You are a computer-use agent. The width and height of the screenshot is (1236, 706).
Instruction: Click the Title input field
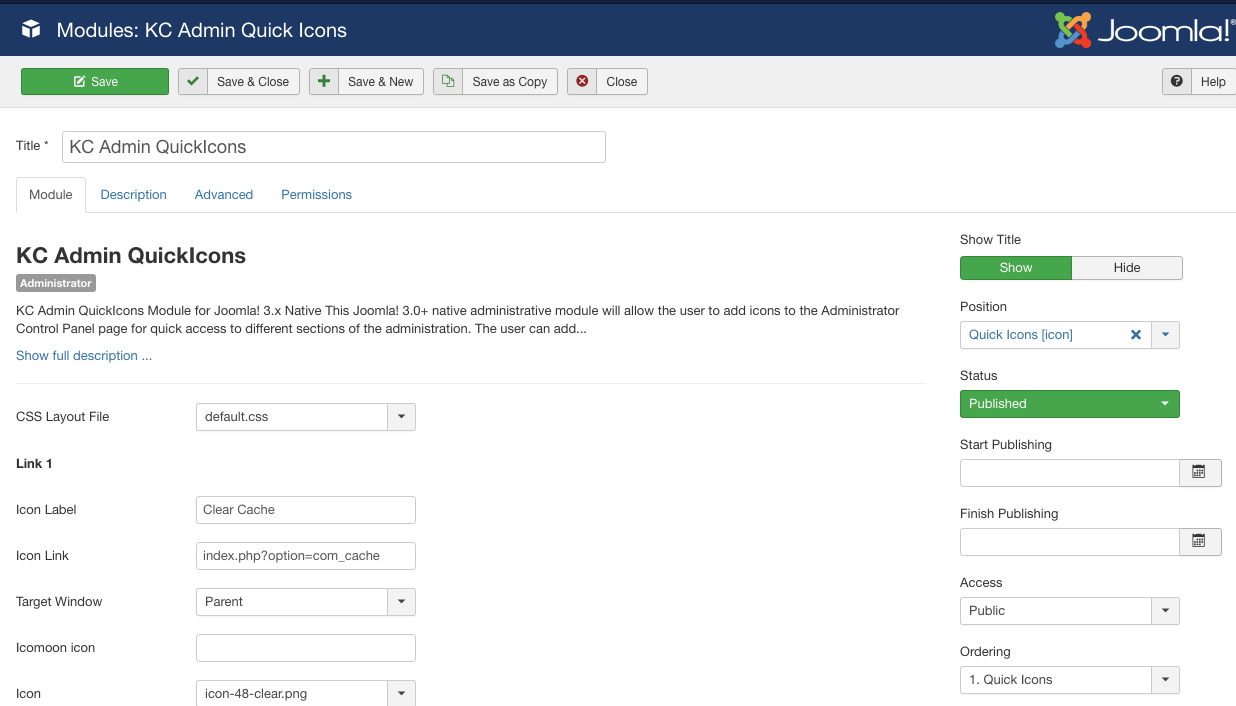(334, 147)
